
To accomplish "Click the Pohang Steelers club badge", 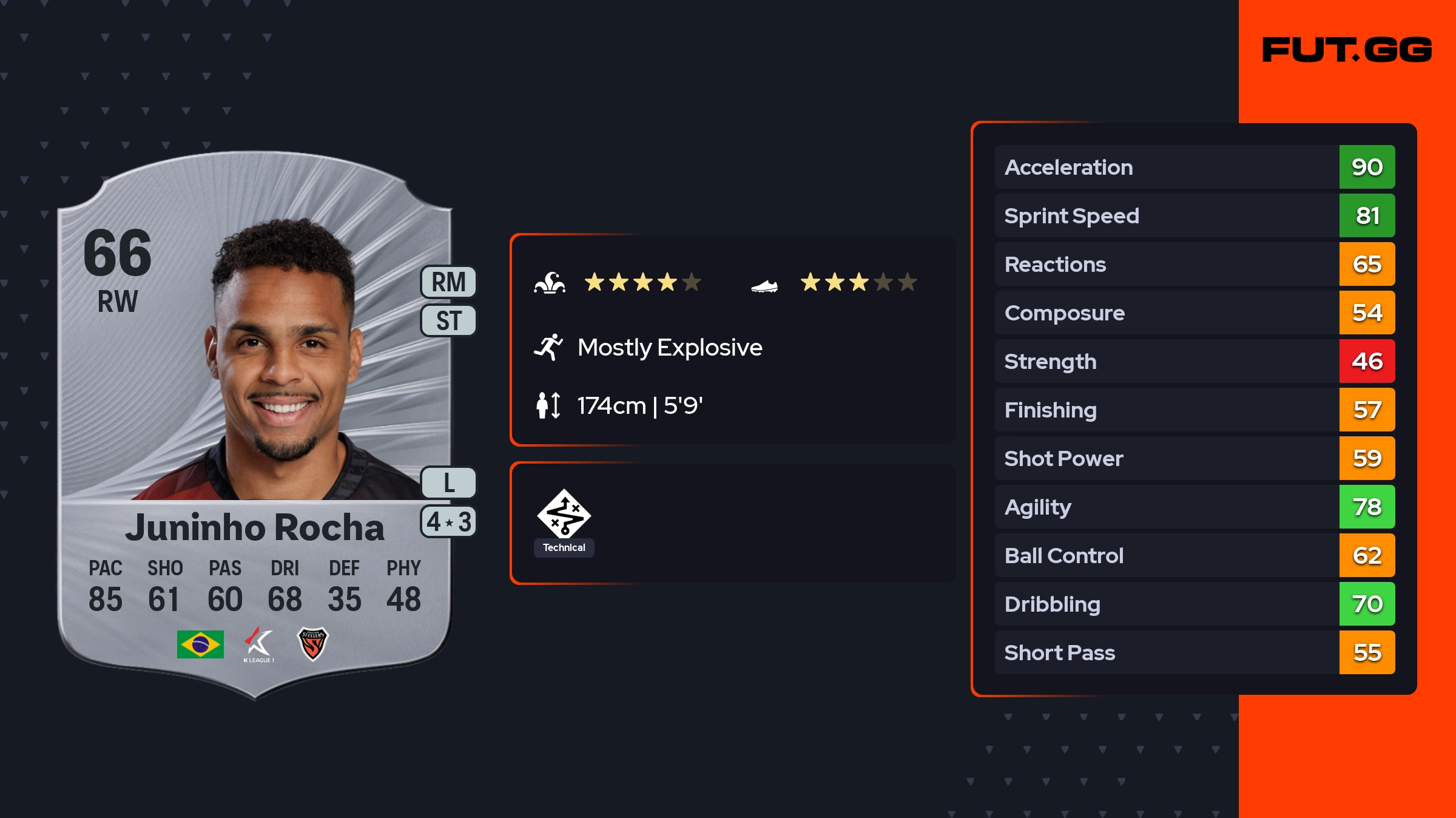I will [x=313, y=644].
